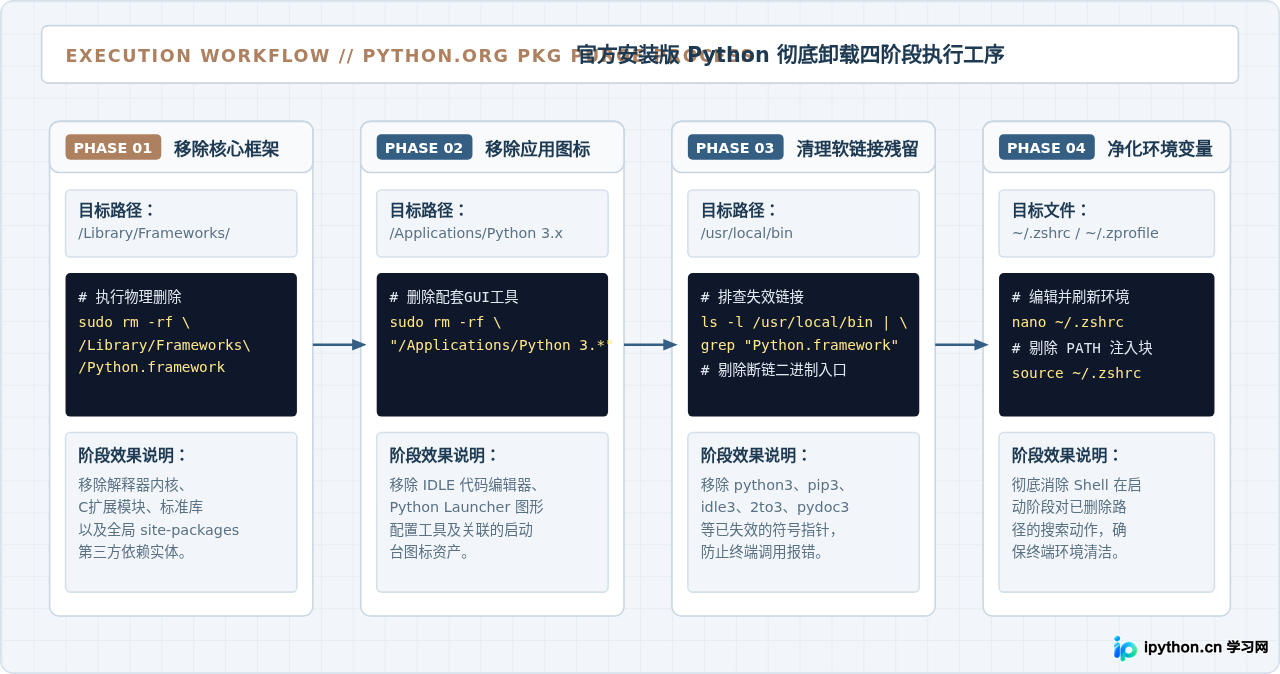1280x674 pixels.
Task: Click the line "配置工具及关联的启动"
Action: coord(461,530)
